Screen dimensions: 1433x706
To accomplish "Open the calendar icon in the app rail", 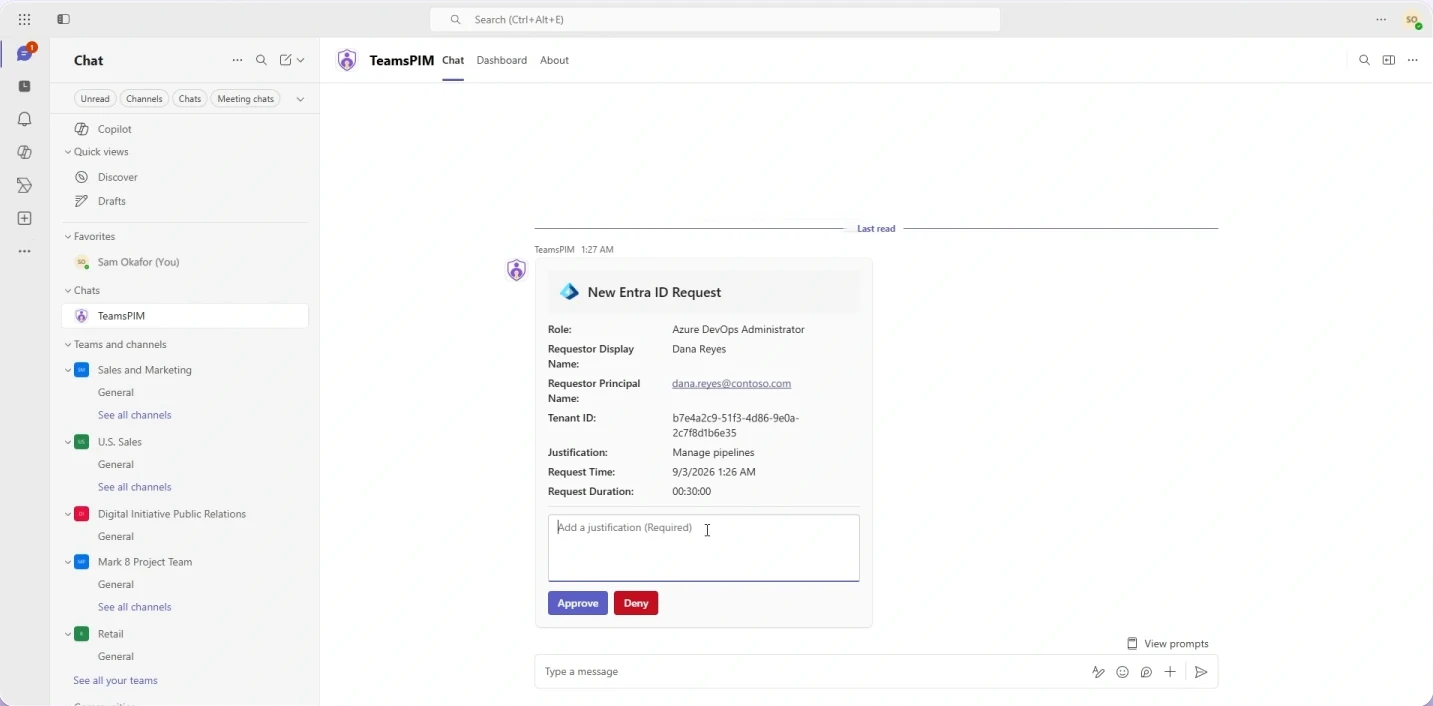I will tap(25, 86).
